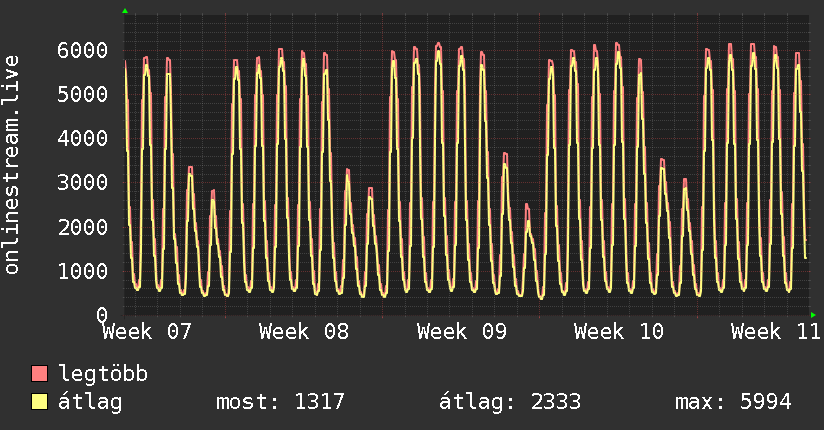Click the 2000 y-axis tick label
This screenshot has width=824, height=430.
[x=82, y=226]
